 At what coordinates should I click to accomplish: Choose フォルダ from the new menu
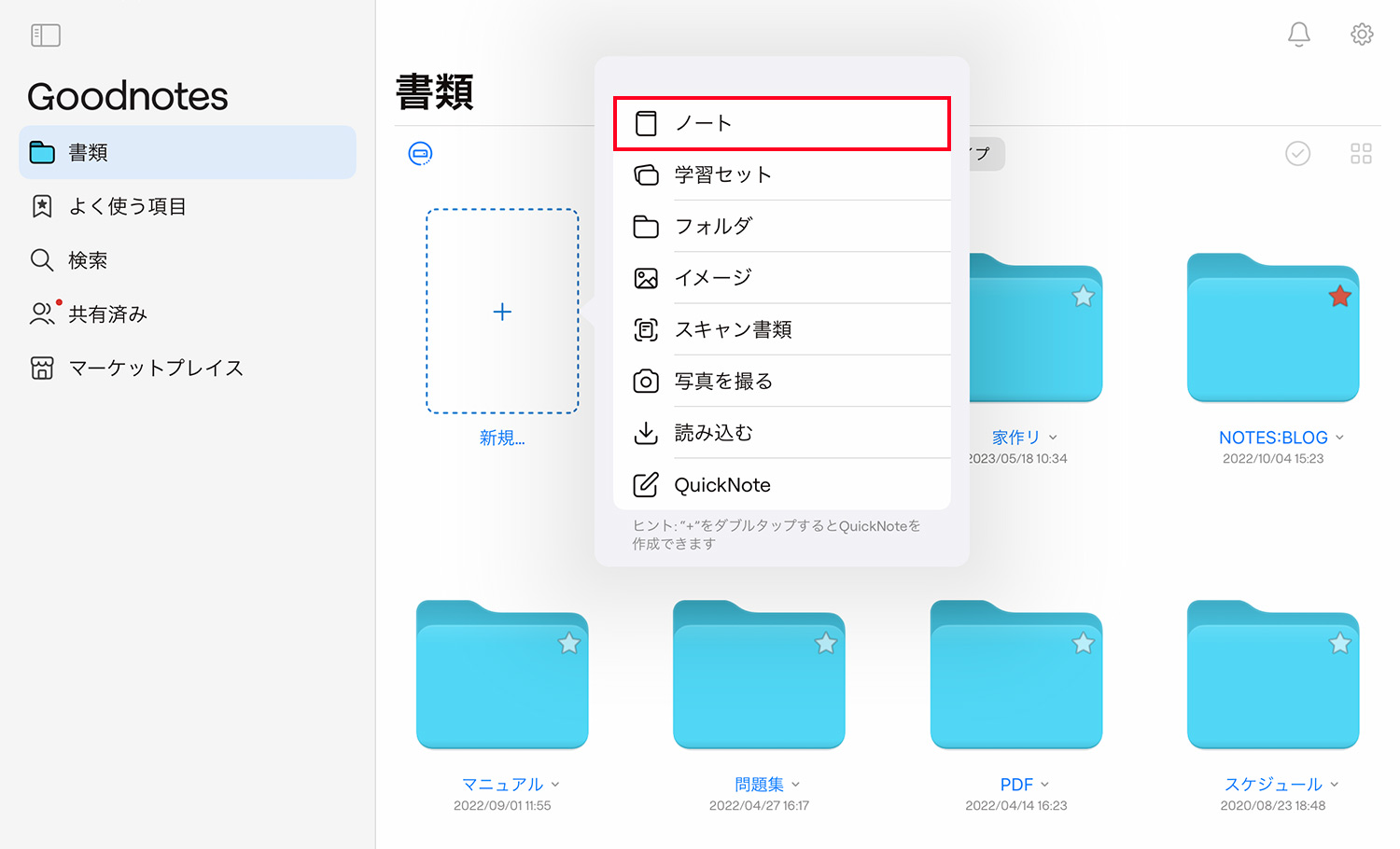782,226
